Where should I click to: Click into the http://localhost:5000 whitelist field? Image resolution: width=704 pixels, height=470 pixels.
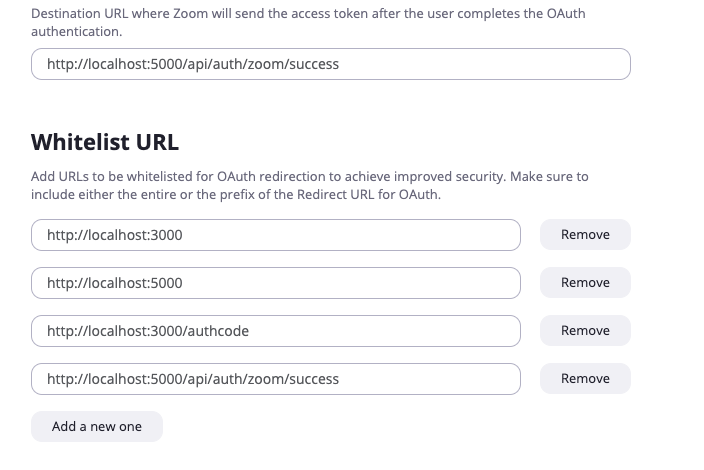[x=276, y=283]
